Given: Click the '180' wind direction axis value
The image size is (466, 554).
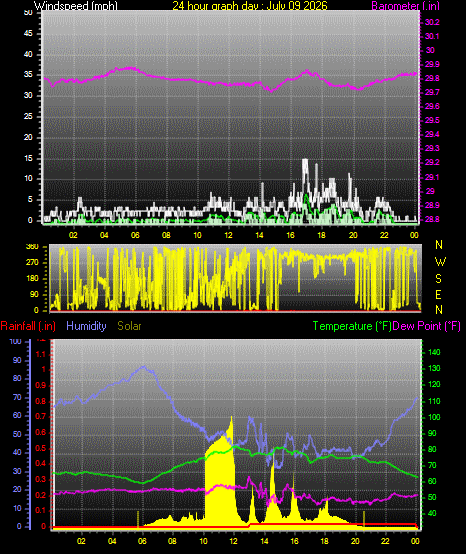Looking at the screenshot, I should click(32, 278).
